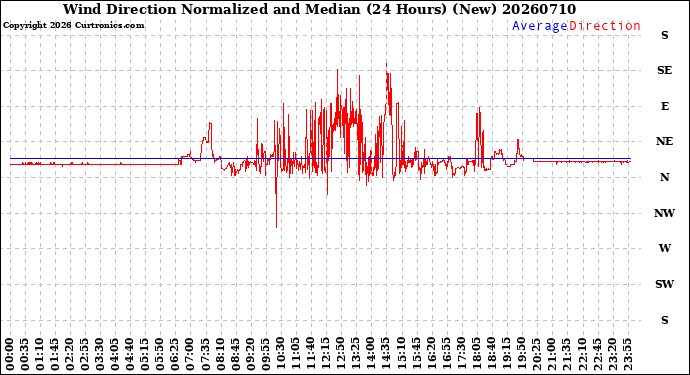Click the 22:45 time axis label
This screenshot has width=690, height=375.
click(x=597, y=355)
